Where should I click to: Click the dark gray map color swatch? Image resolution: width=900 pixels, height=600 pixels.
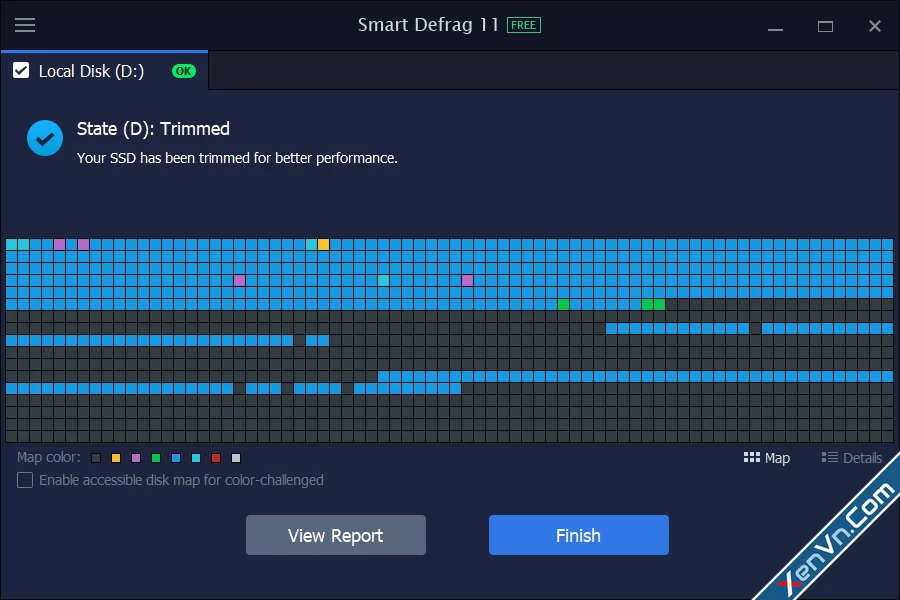(96, 458)
